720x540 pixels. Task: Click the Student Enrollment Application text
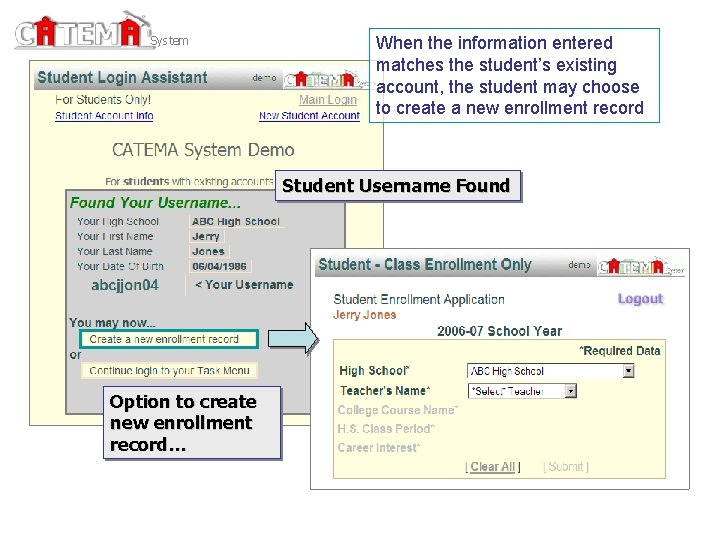coord(419,299)
